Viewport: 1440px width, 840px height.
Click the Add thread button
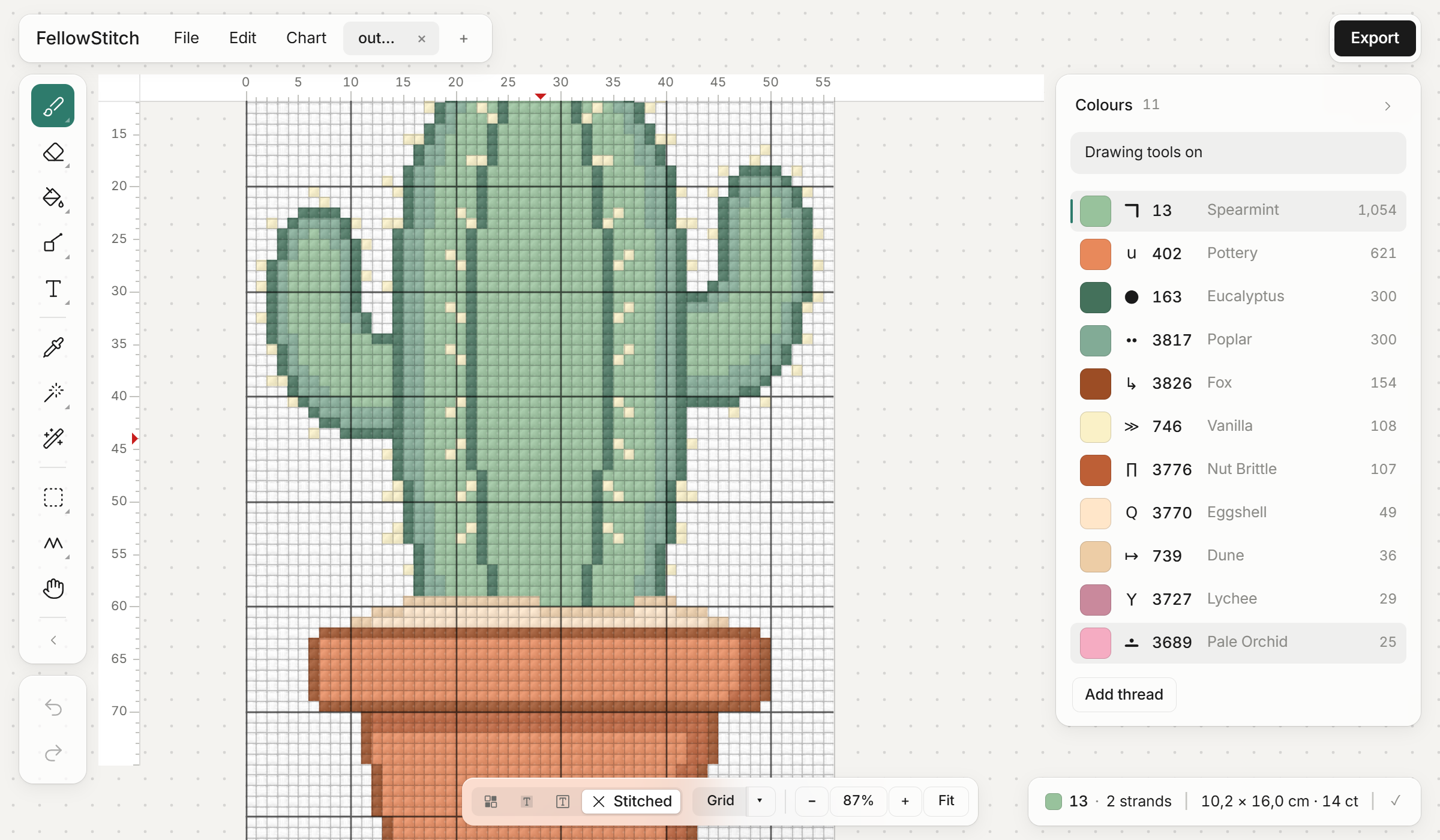coord(1124,695)
